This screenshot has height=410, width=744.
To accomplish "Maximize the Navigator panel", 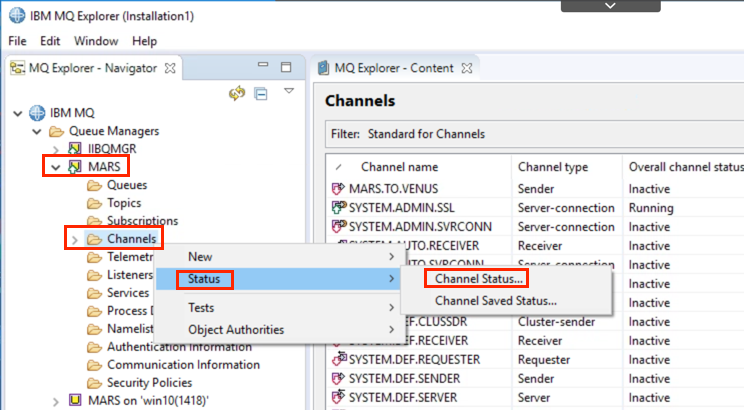I will point(286,67).
